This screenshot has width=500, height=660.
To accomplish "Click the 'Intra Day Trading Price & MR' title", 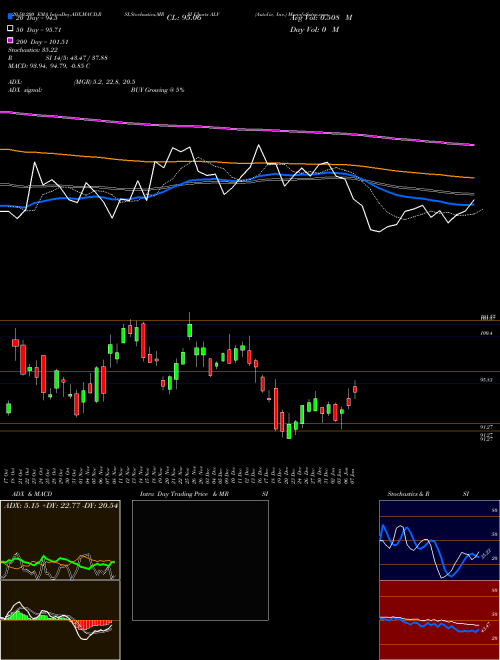I will (184, 494).
